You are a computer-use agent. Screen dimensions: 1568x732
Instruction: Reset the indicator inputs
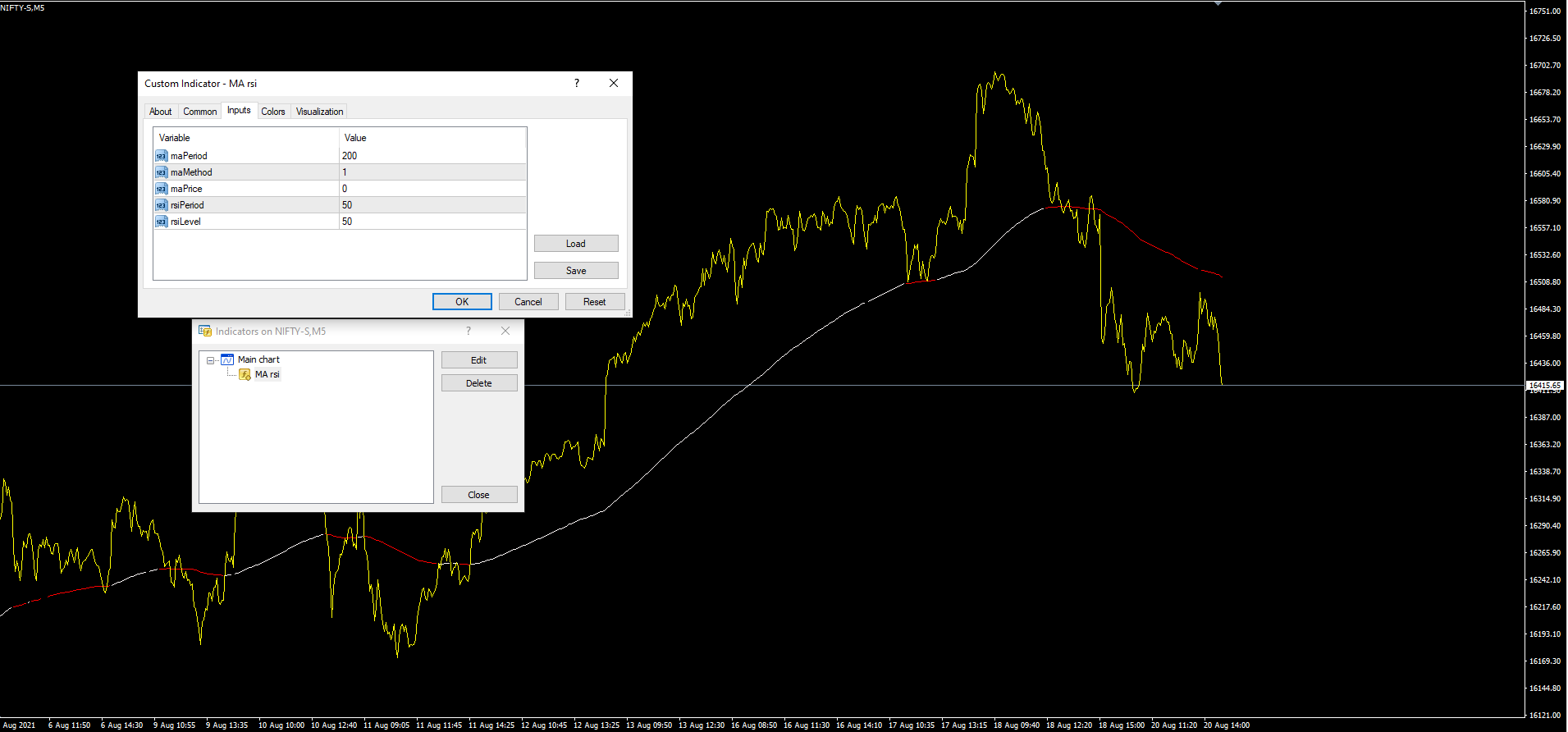595,302
